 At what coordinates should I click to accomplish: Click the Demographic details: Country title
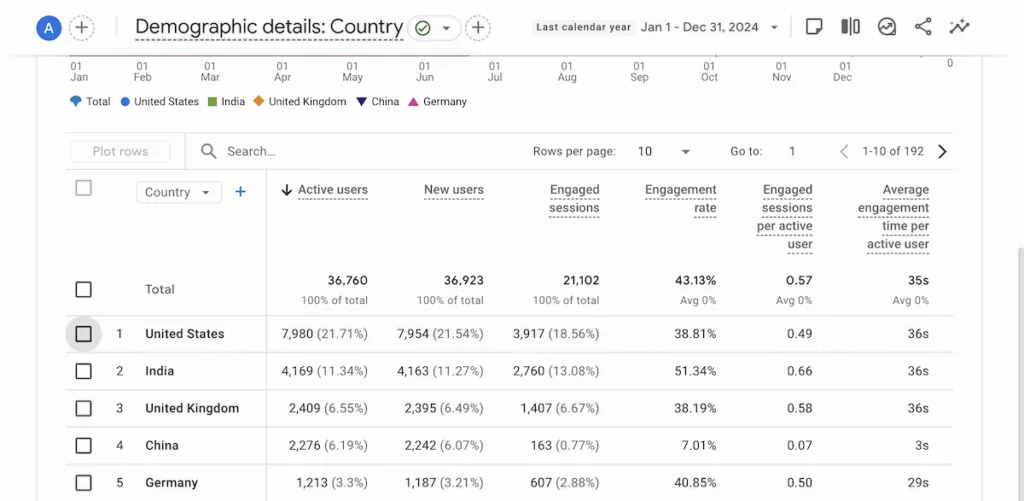[268, 27]
